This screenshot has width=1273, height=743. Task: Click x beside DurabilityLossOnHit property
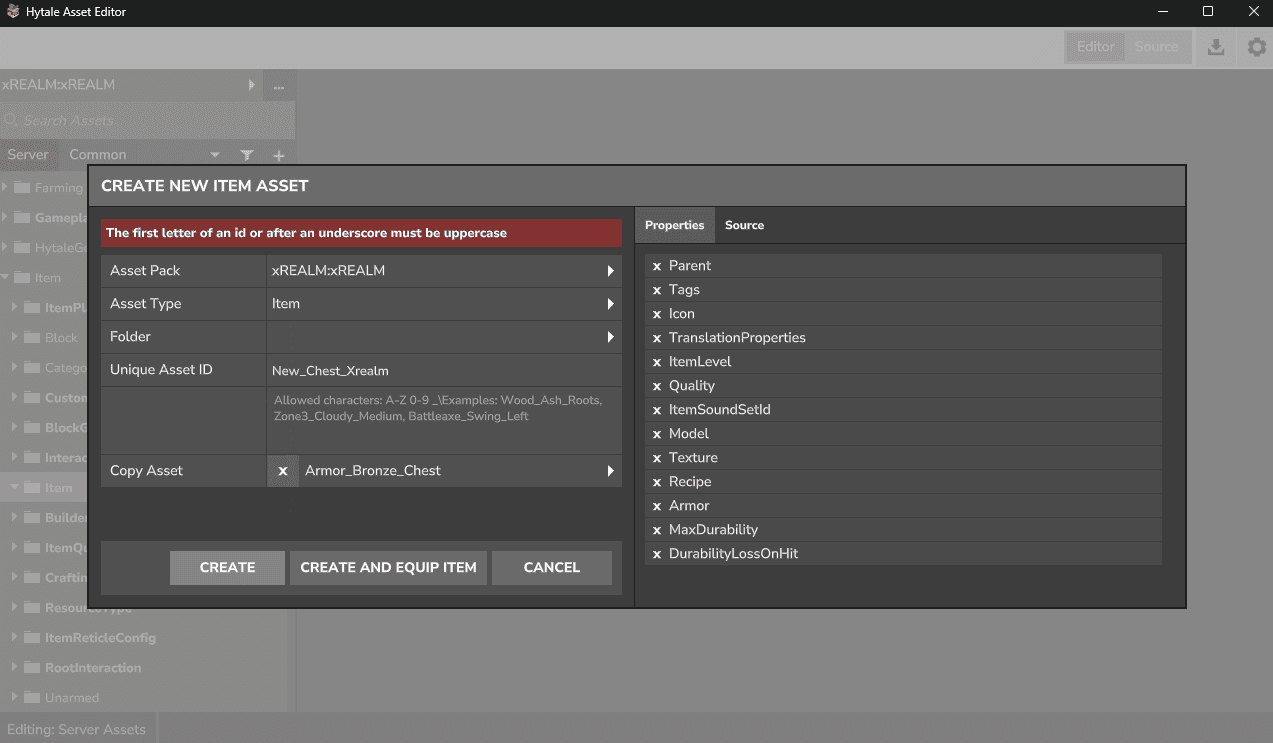(657, 554)
